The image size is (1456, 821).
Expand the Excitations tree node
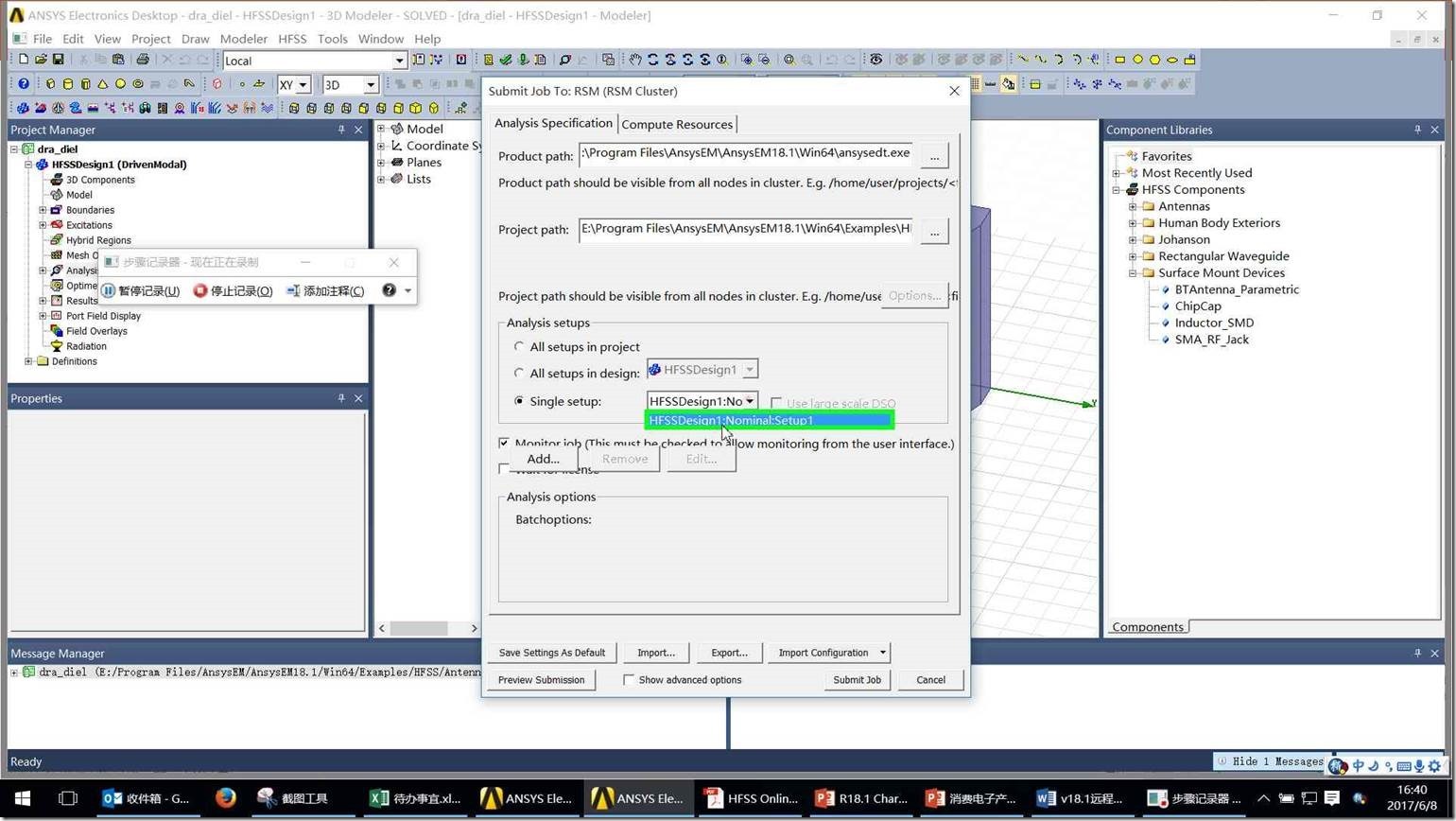(x=43, y=225)
